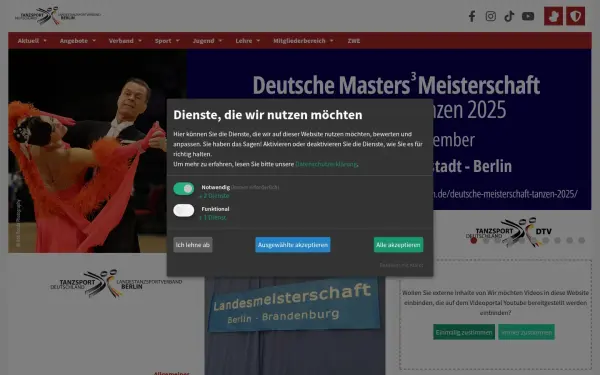
Task: Click 'Ausgewählte akzeptieren' button
Action: (293, 245)
